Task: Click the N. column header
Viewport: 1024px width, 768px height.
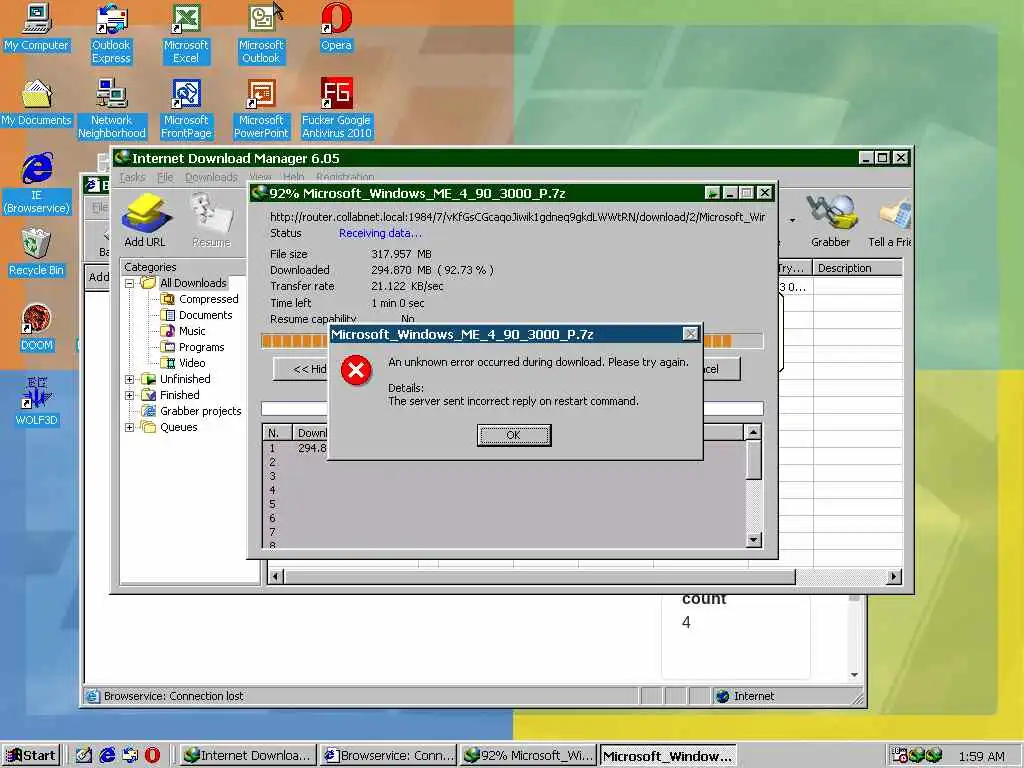Action: tap(277, 433)
